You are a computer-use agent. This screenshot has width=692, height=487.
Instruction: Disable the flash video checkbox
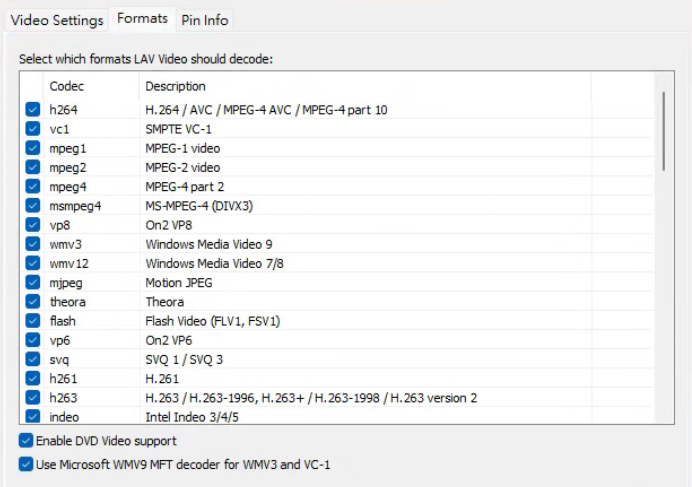pos(33,321)
